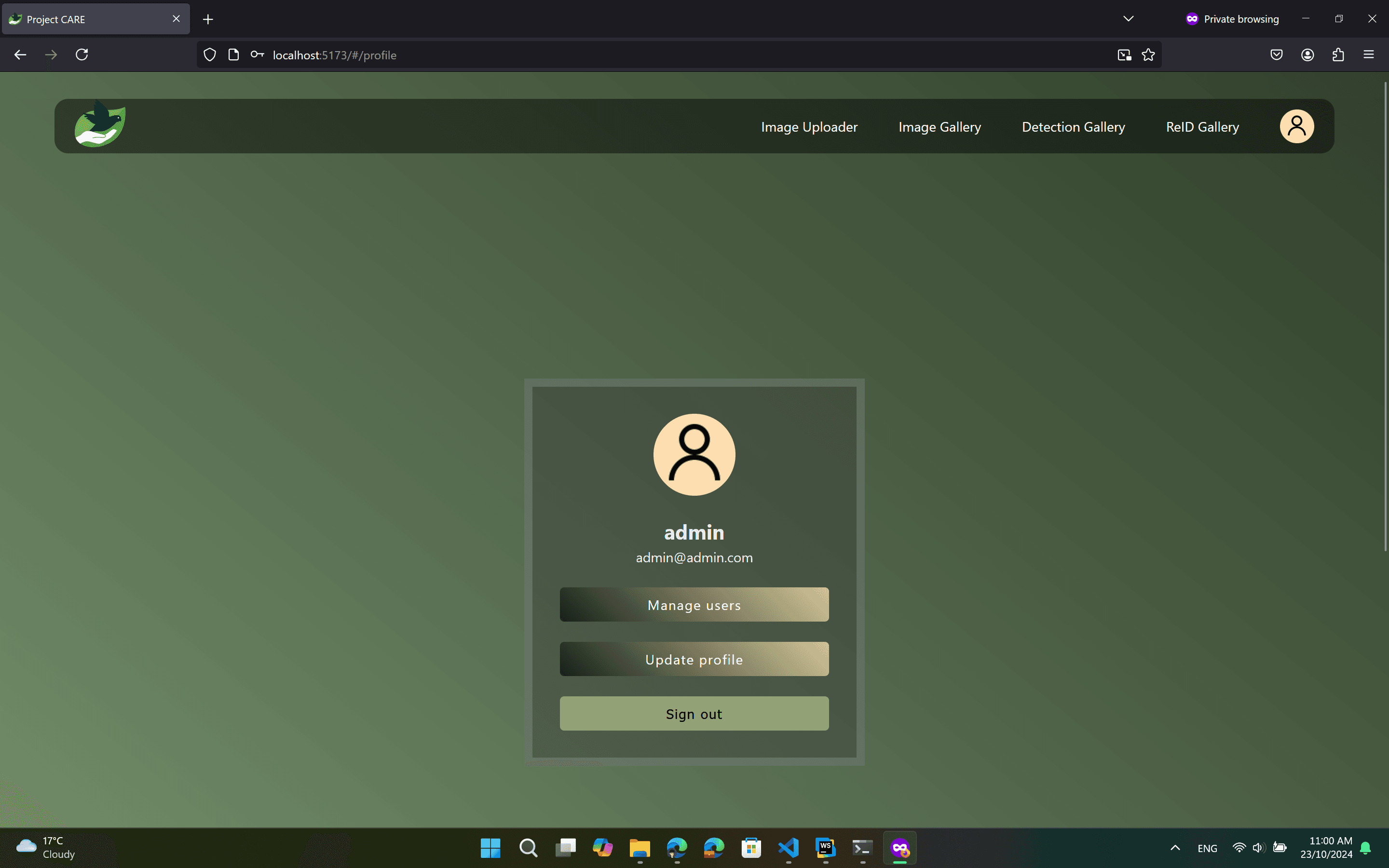The width and height of the screenshot is (1389, 868).
Task: Click the Save to Pocket icon
Action: click(x=1276, y=54)
